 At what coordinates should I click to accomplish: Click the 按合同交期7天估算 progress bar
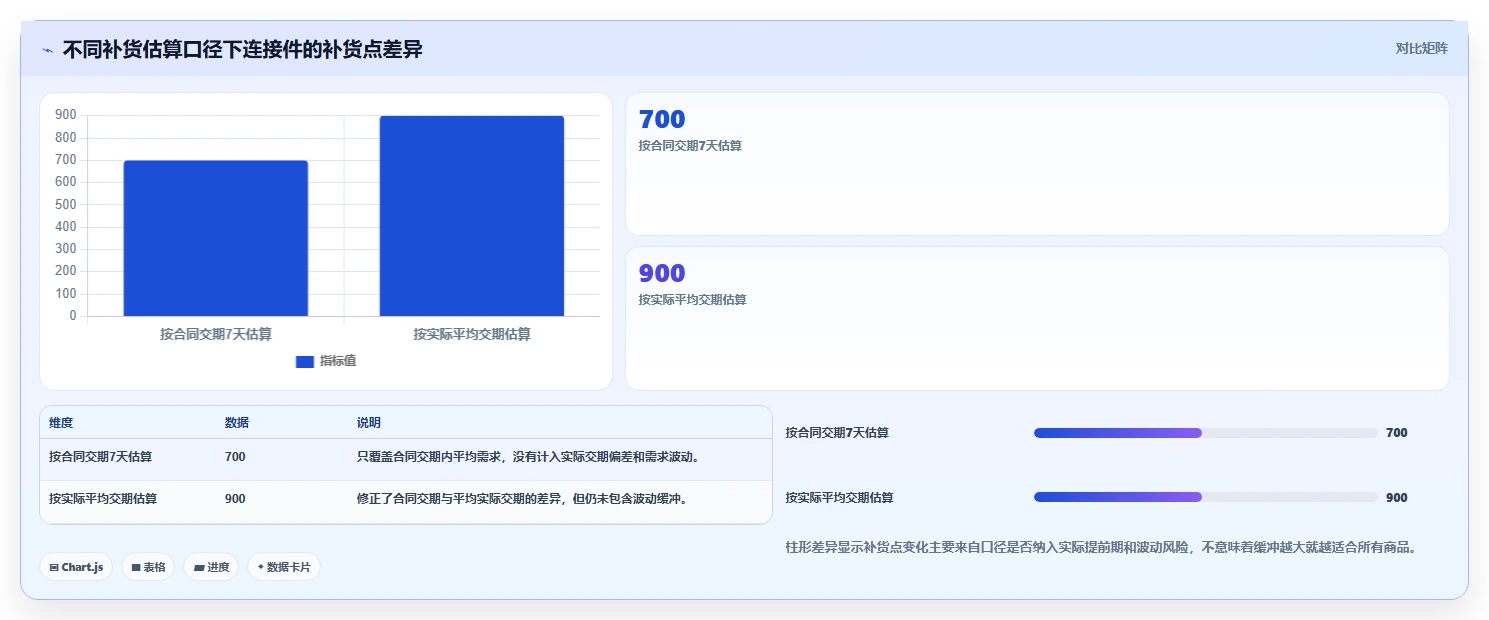click(1206, 433)
